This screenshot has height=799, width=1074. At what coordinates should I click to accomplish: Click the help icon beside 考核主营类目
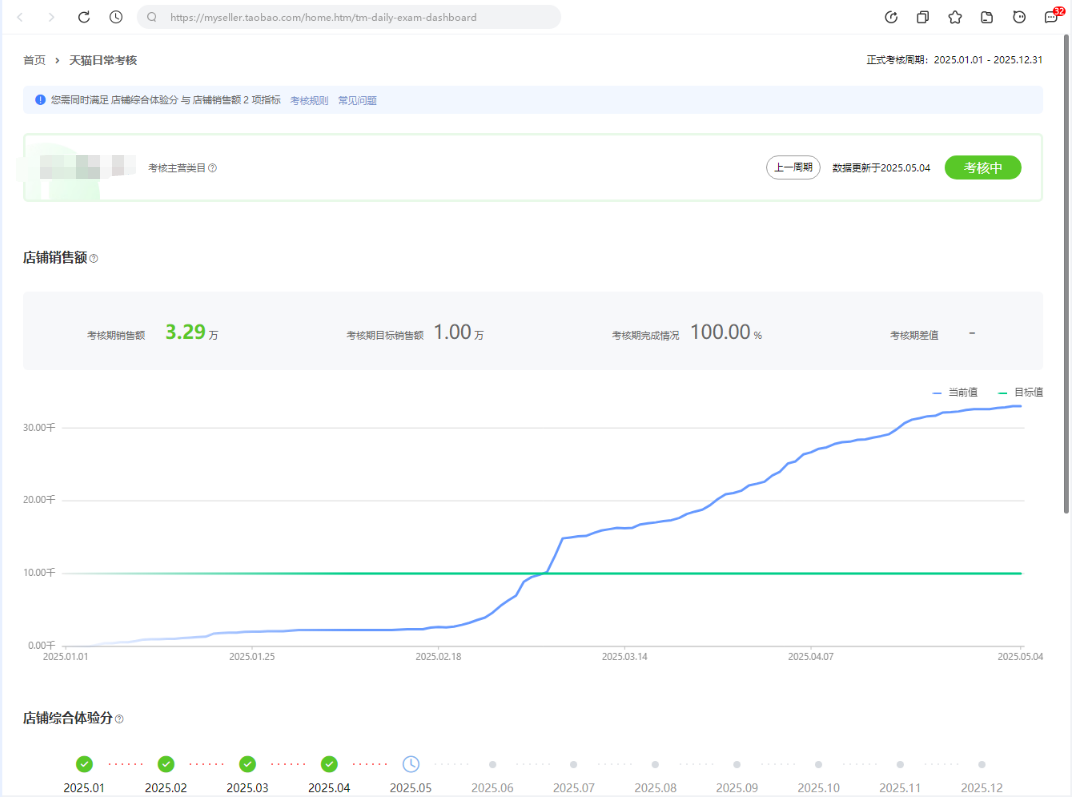pos(213,168)
